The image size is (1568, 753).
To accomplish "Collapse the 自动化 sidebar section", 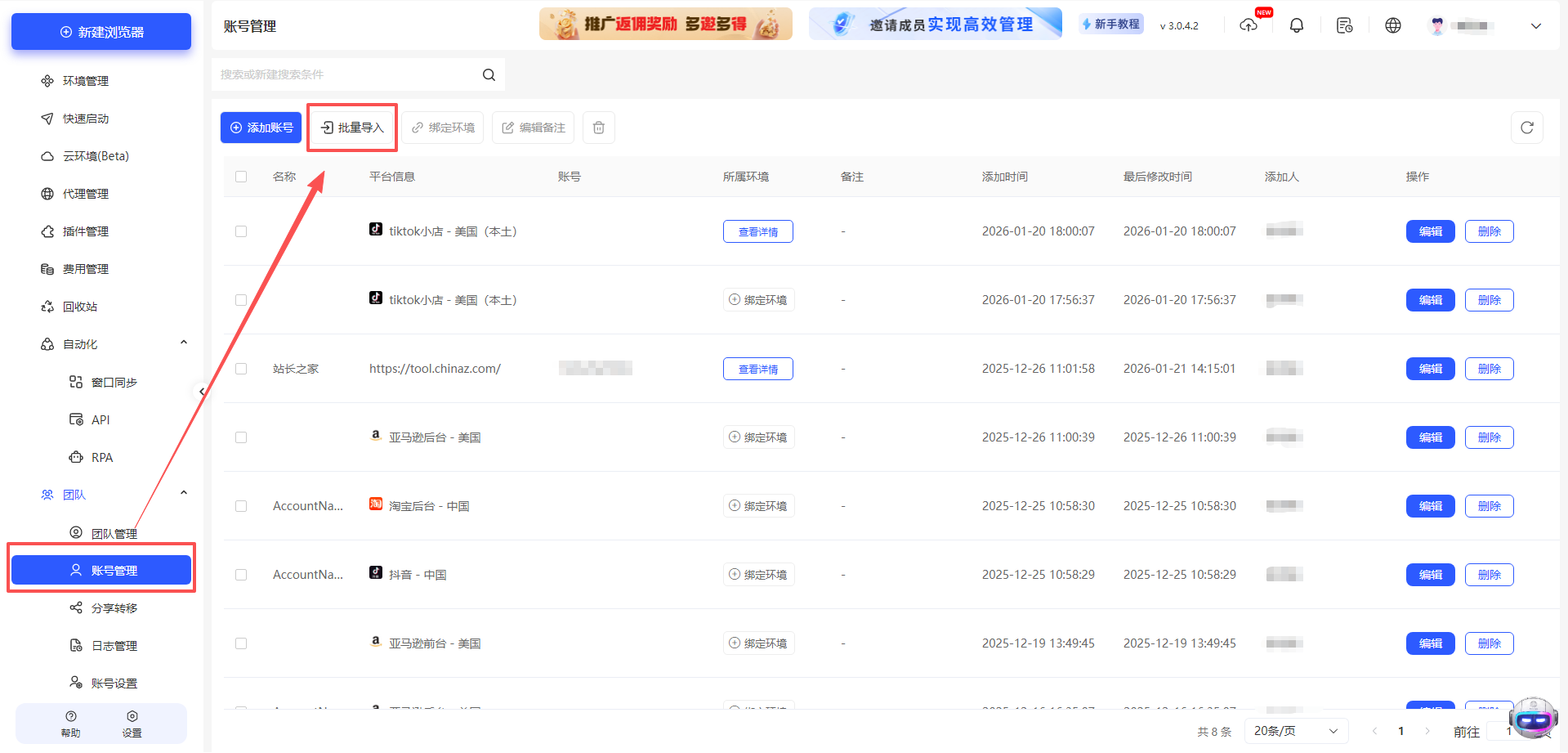I will 183,342.
